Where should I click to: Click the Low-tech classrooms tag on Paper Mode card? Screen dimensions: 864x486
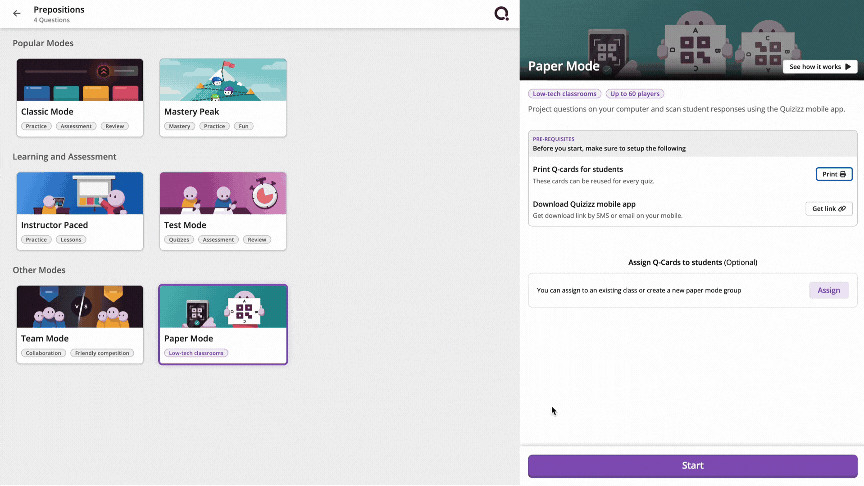point(196,353)
